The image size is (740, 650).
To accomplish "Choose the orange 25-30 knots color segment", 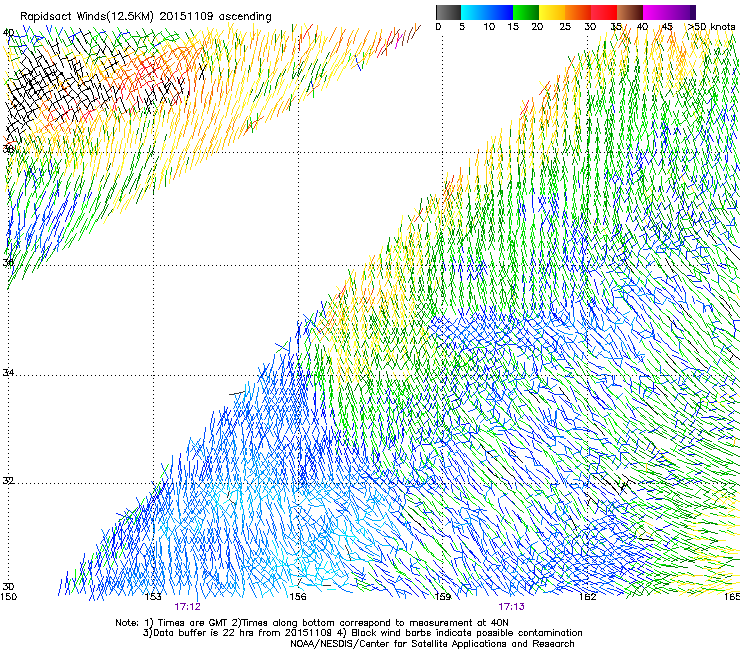I will pyautogui.click(x=578, y=12).
